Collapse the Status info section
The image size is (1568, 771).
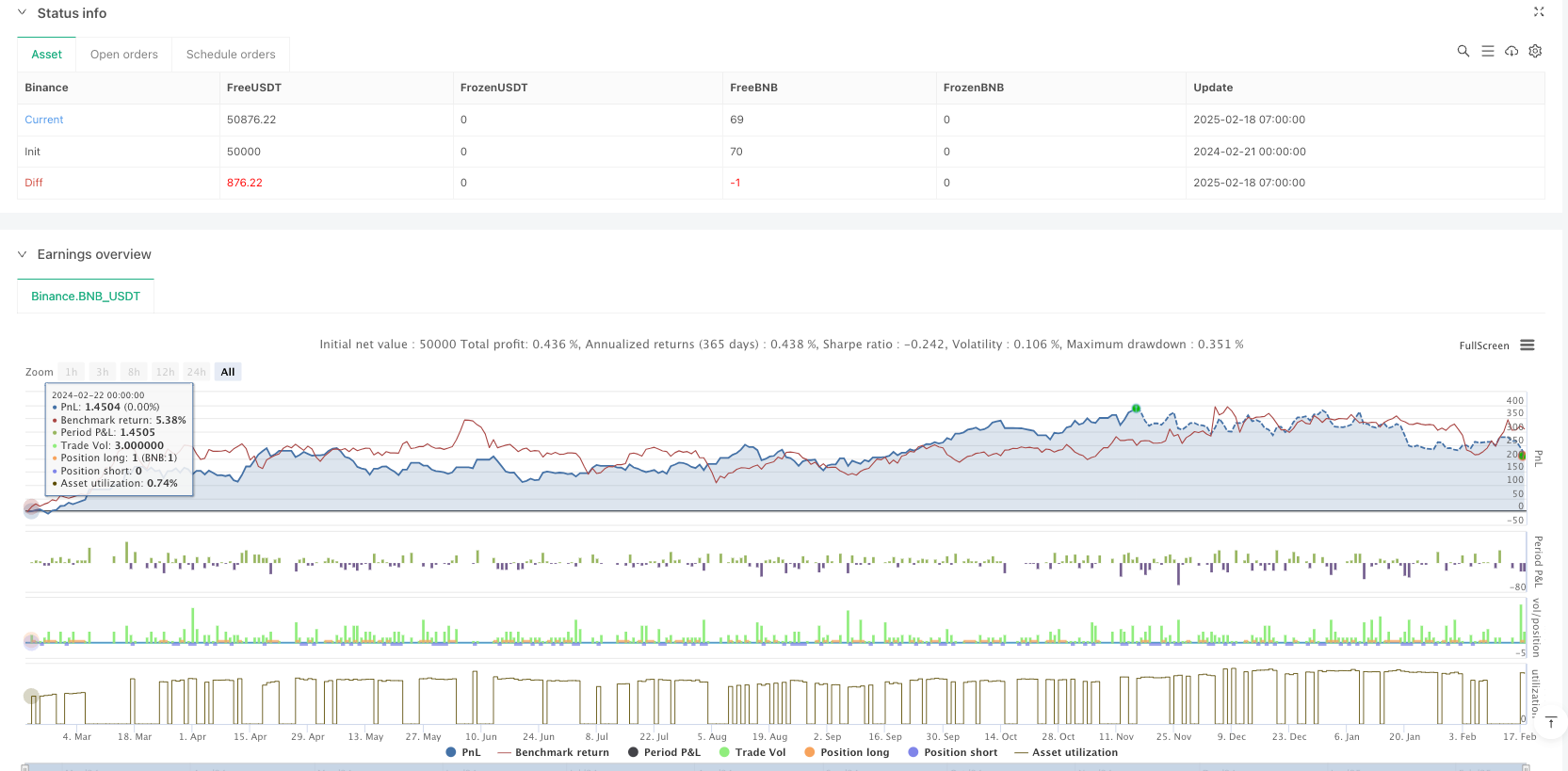pyautogui.click(x=22, y=13)
